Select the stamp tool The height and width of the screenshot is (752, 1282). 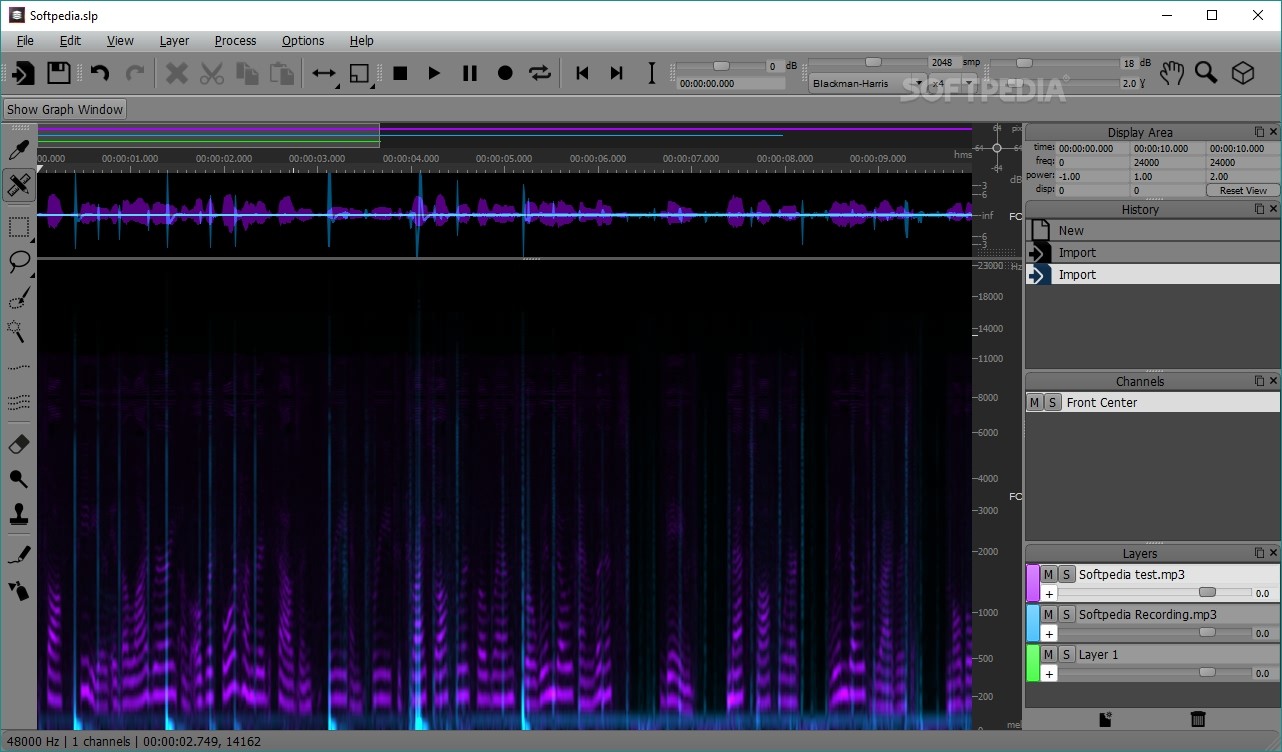(x=18, y=515)
